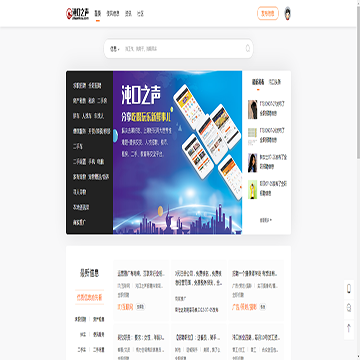This screenshot has height=360, width=360.
Task: Click the orange 大连顺风 text in the first info card
Action: [125, 307]
